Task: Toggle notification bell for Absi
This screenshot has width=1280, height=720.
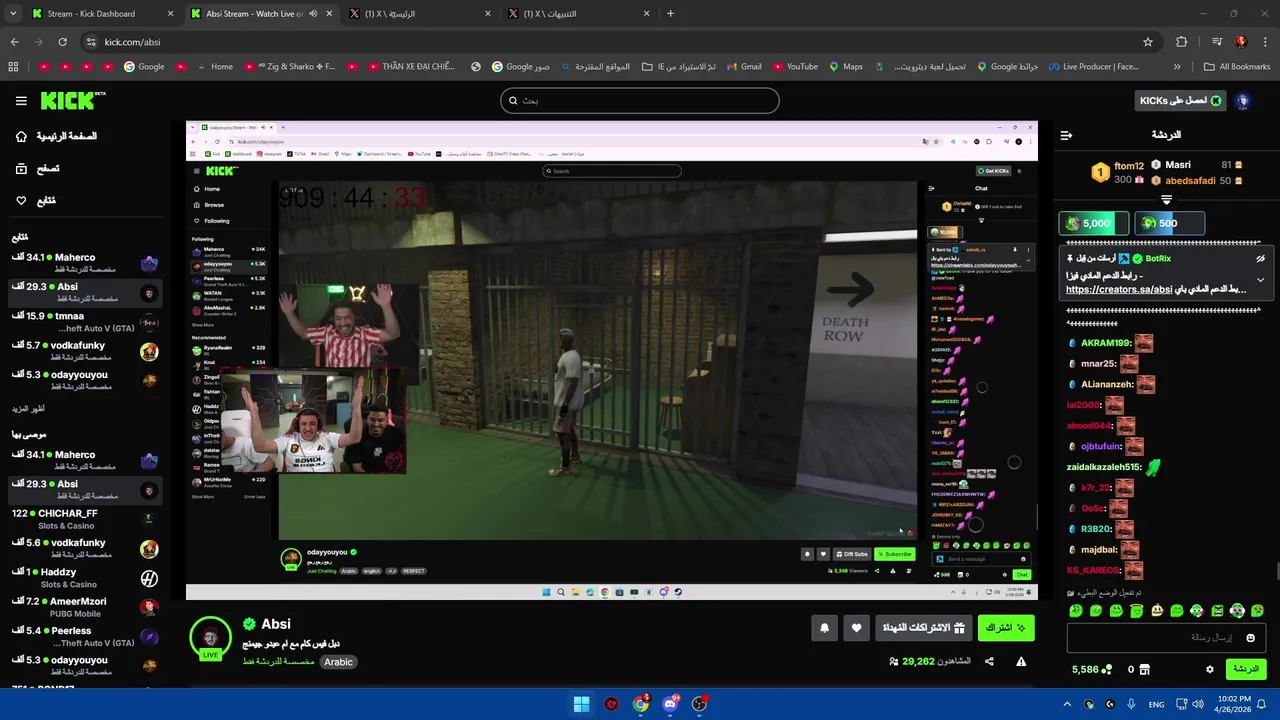Action: pos(824,628)
